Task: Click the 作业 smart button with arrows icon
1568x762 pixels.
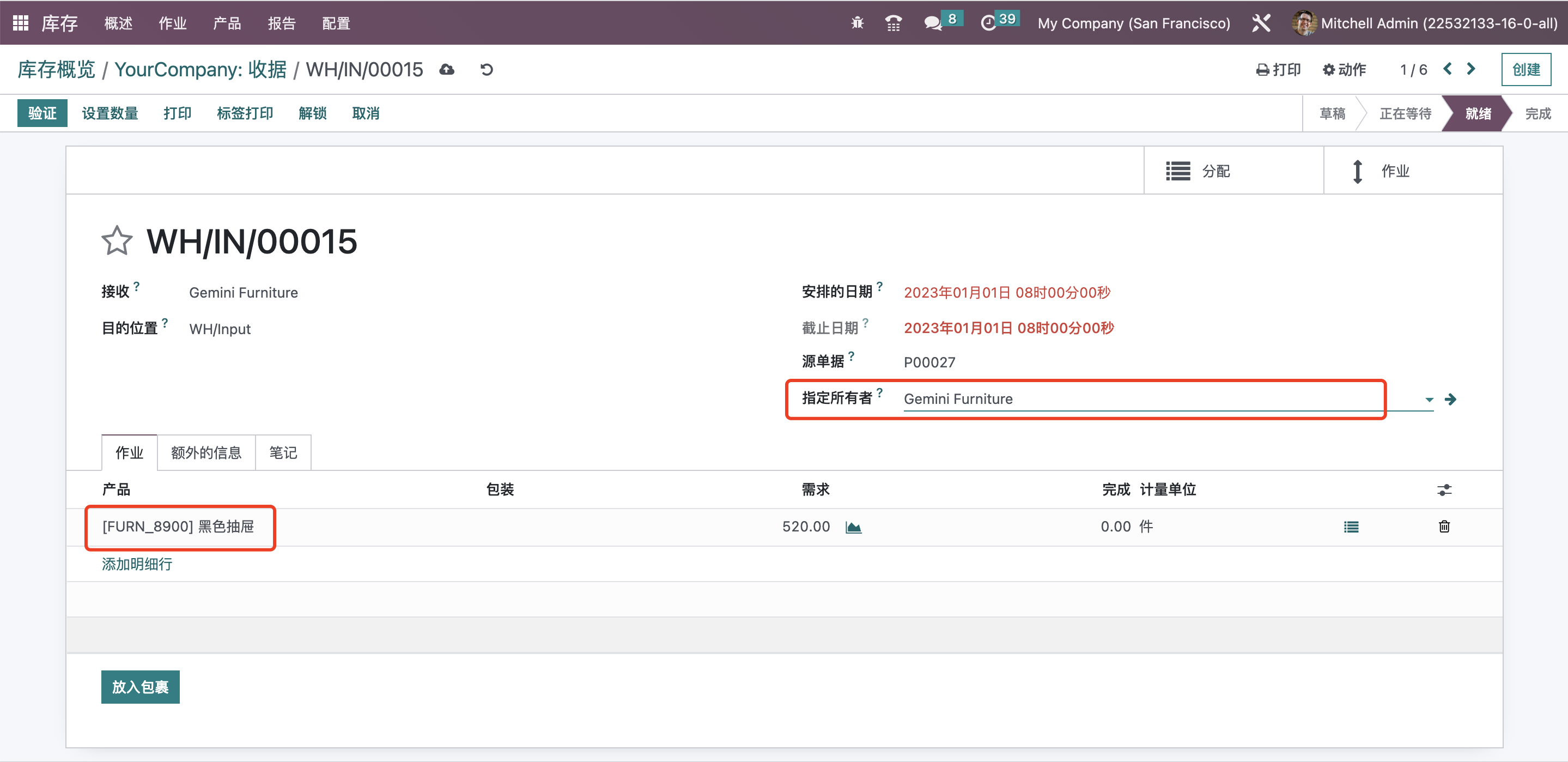Action: [x=1413, y=171]
